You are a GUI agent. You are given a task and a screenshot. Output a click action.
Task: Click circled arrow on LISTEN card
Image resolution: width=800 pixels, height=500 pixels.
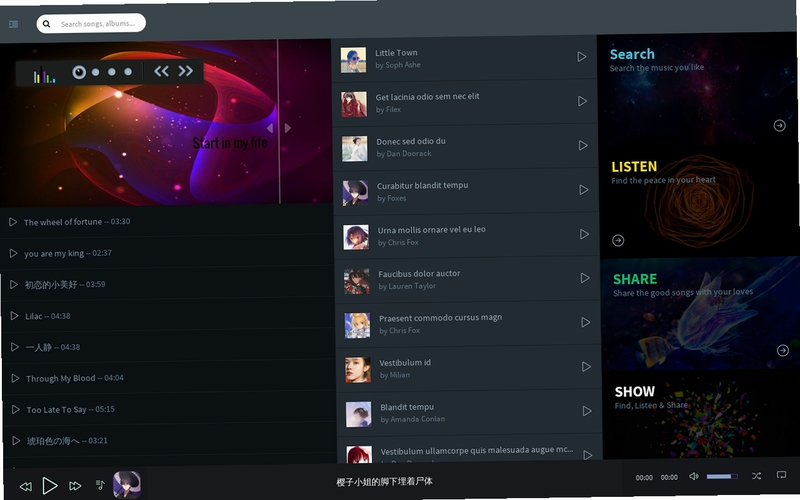pyautogui.click(x=618, y=240)
